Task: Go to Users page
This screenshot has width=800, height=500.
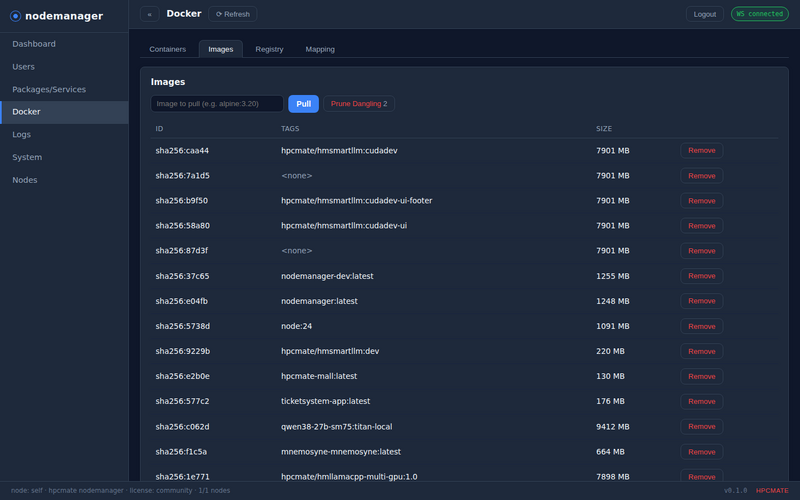Action: point(64,67)
